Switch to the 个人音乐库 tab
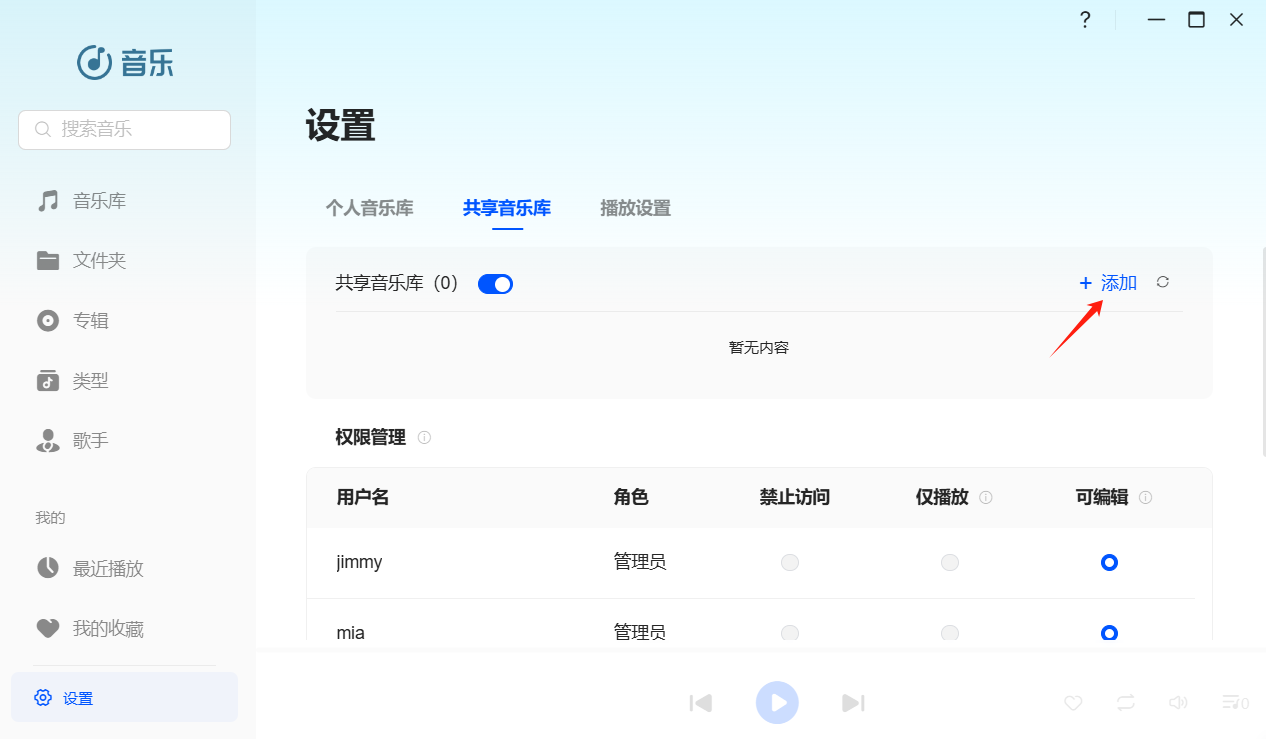 [369, 208]
